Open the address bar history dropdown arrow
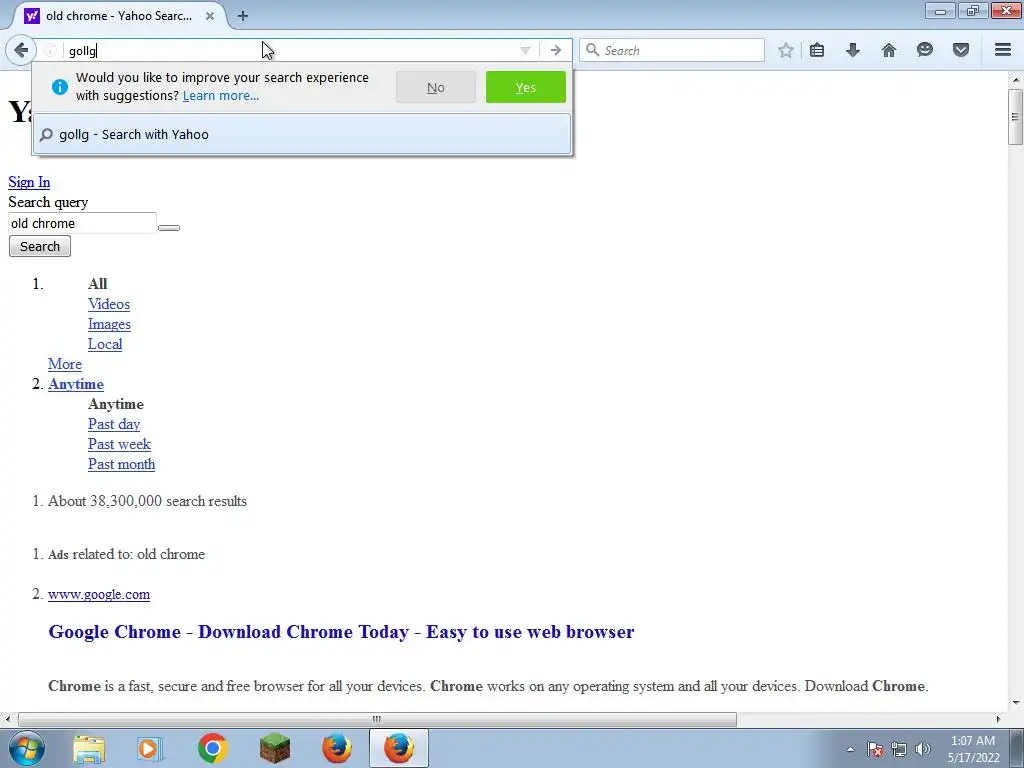Viewport: 1024px width, 768px height. coord(525,50)
